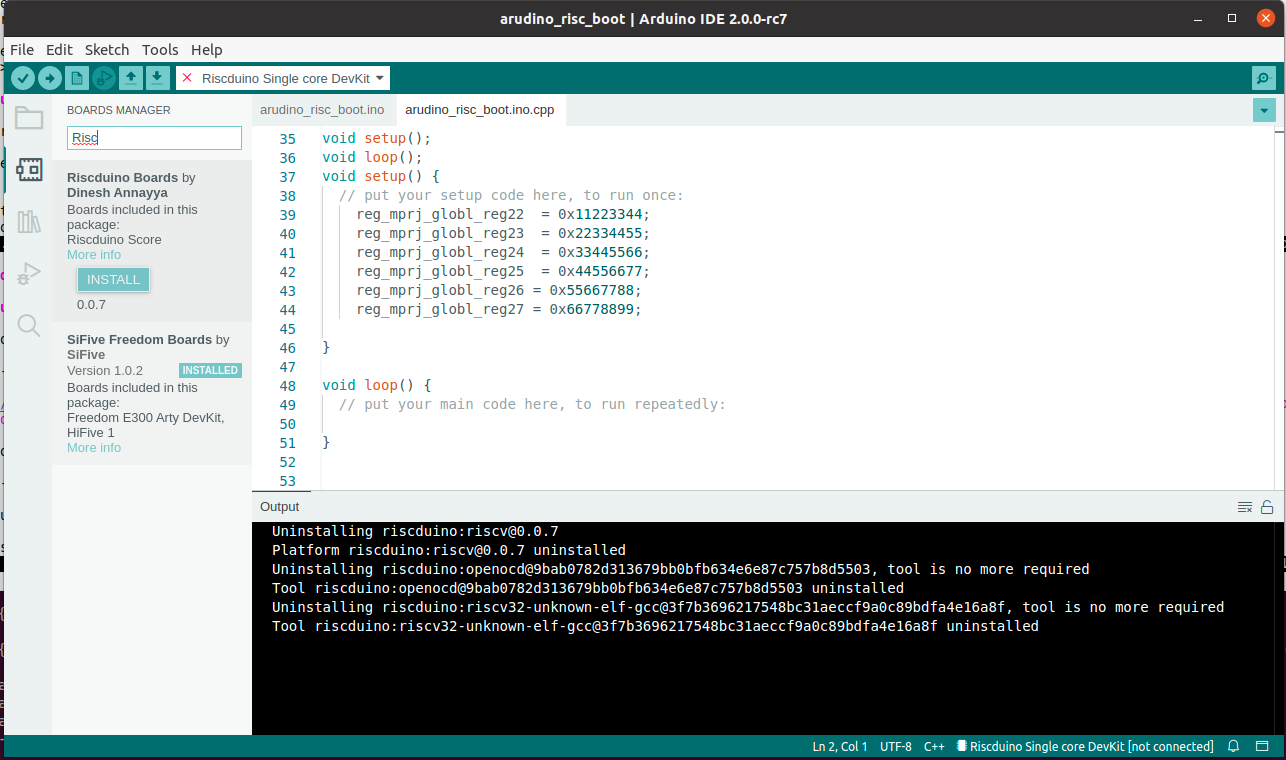This screenshot has width=1286, height=760.
Task: Click Version 1.0.2 text of SiFive
Action: tap(105, 371)
